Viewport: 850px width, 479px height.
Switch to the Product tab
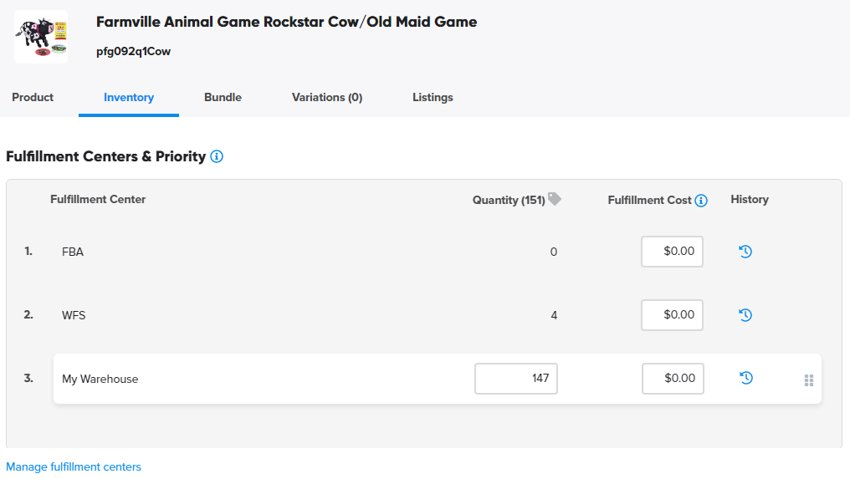pos(33,98)
